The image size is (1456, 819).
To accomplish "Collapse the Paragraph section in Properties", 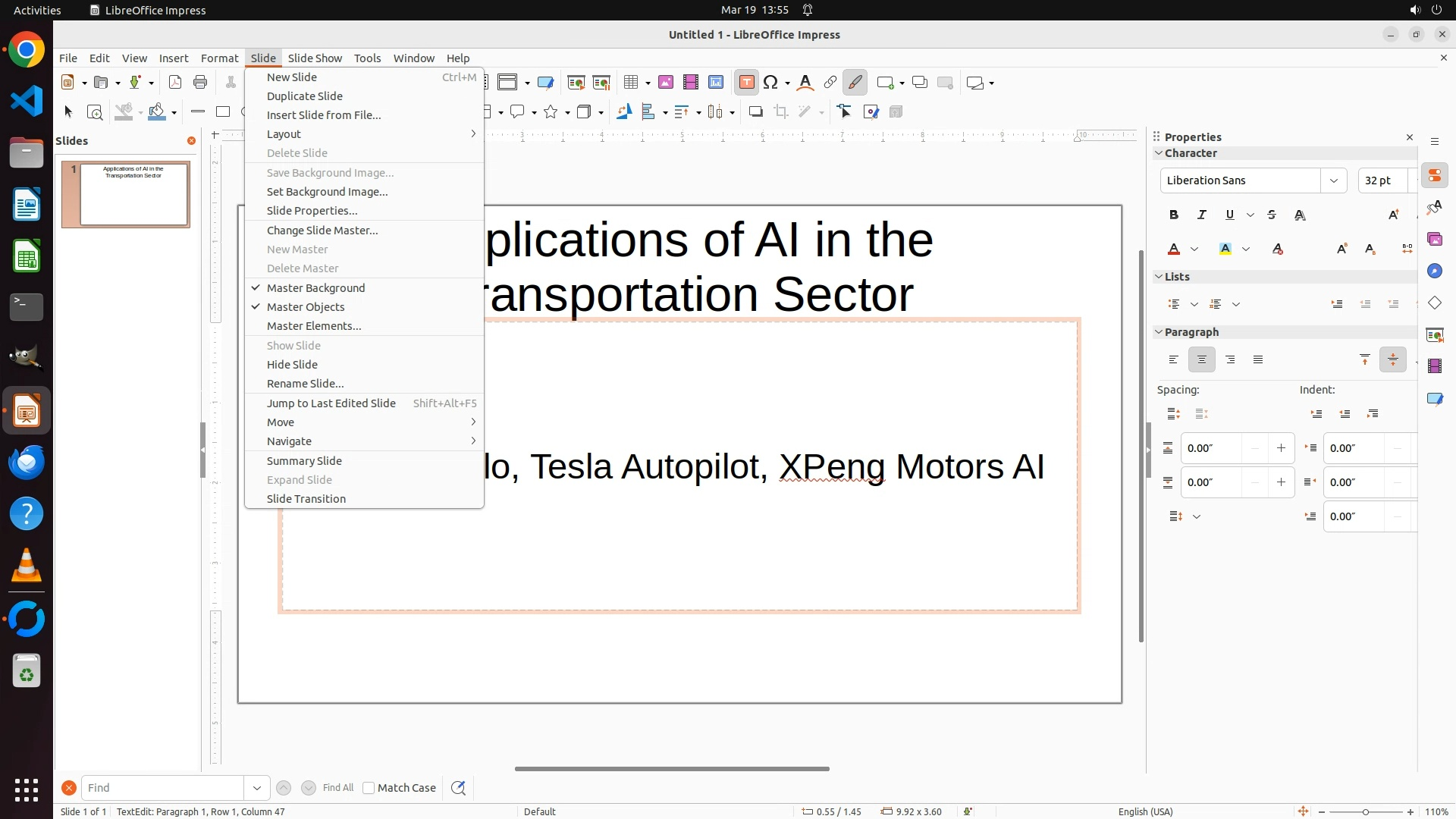I will click(x=1159, y=332).
